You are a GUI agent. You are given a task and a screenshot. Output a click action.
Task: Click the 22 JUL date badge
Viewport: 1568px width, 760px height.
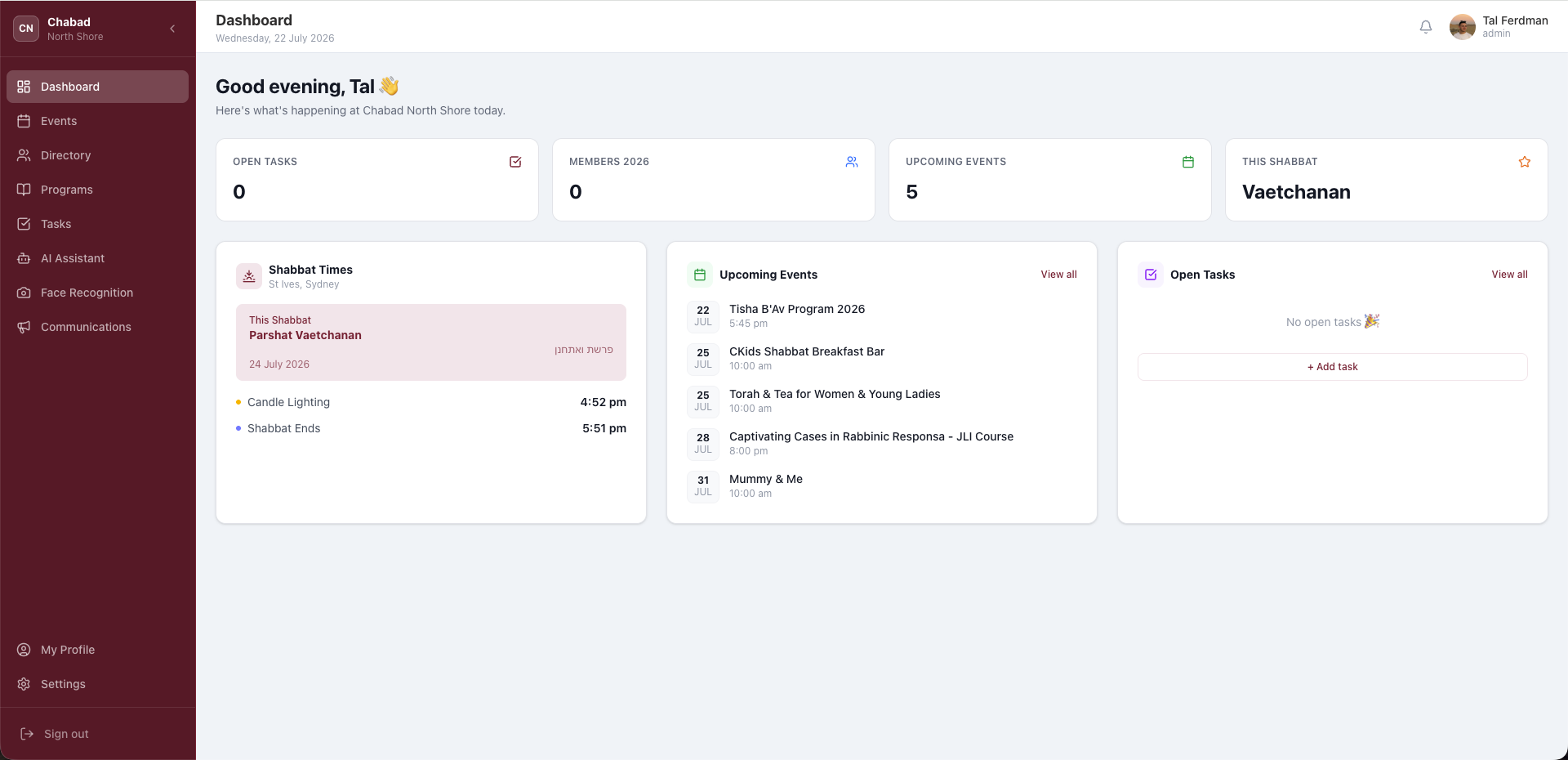tap(703, 316)
